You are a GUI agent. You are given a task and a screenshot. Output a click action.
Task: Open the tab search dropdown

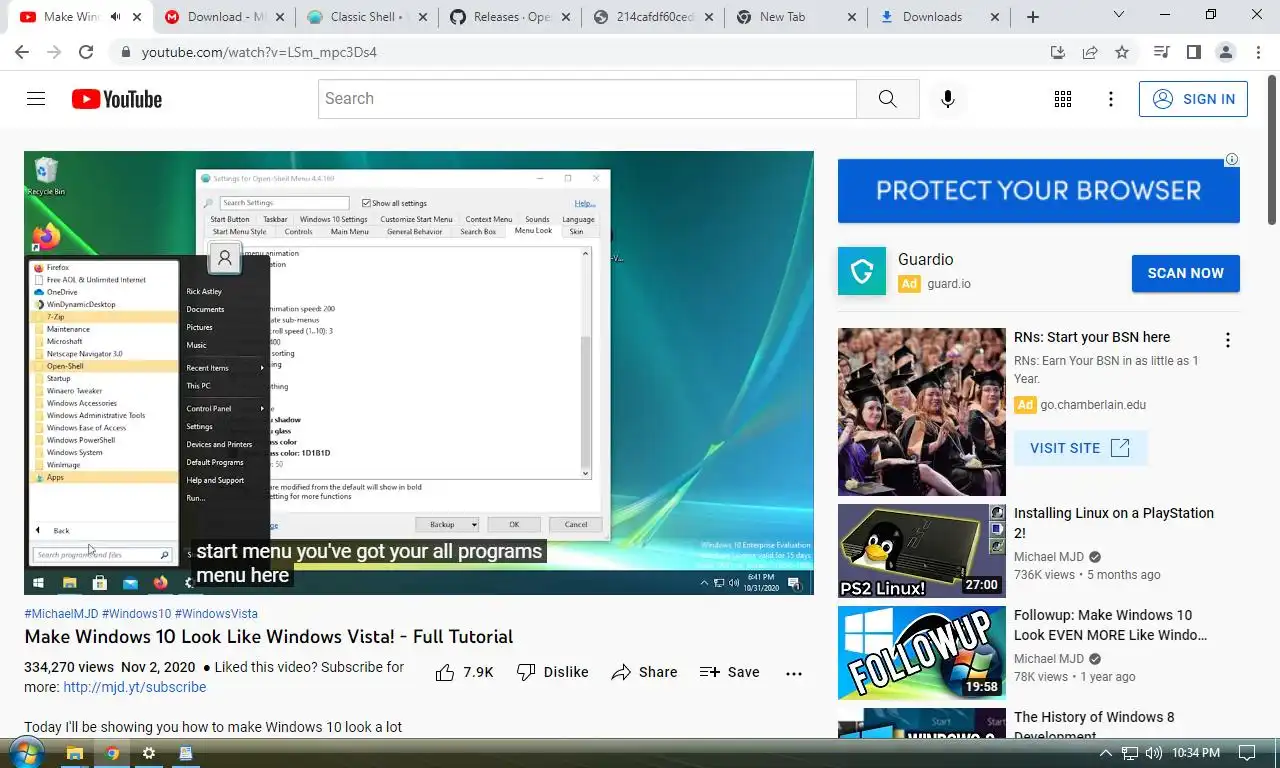pyautogui.click(x=1118, y=15)
